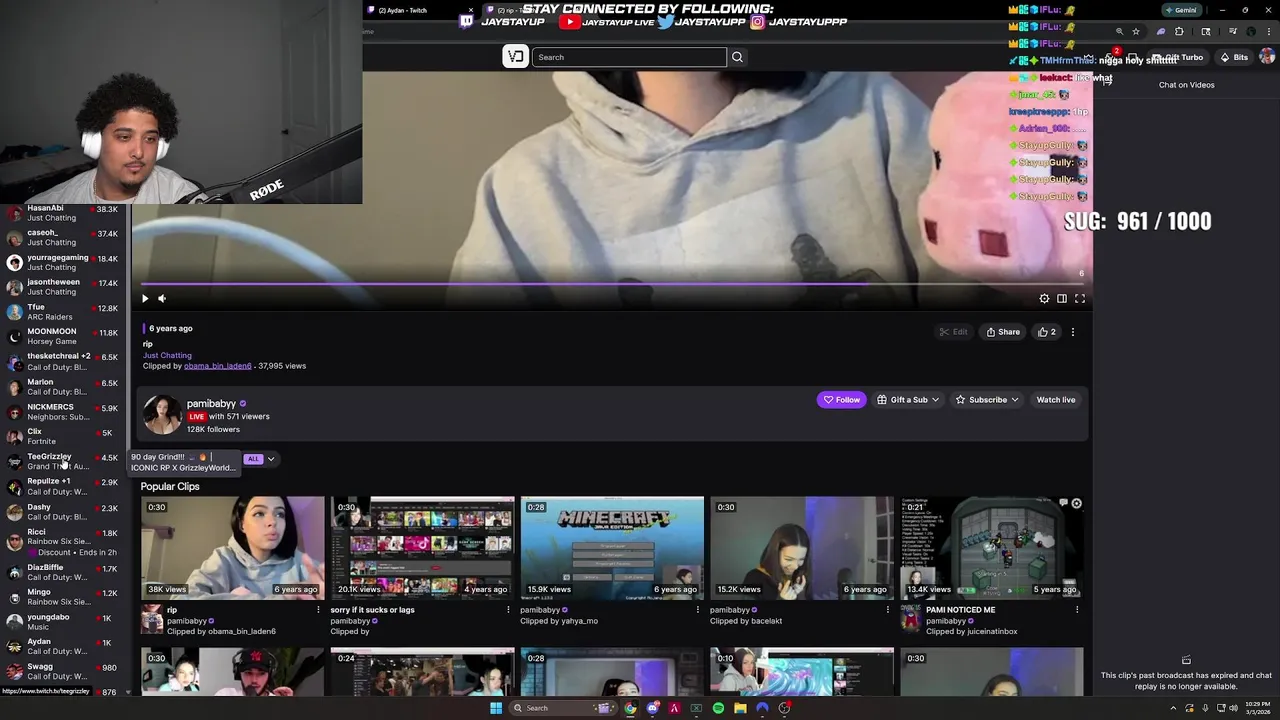Image resolution: width=1280 pixels, height=720 pixels.
Task: Open HasanAbi channel in sidebar
Action: [63, 213]
